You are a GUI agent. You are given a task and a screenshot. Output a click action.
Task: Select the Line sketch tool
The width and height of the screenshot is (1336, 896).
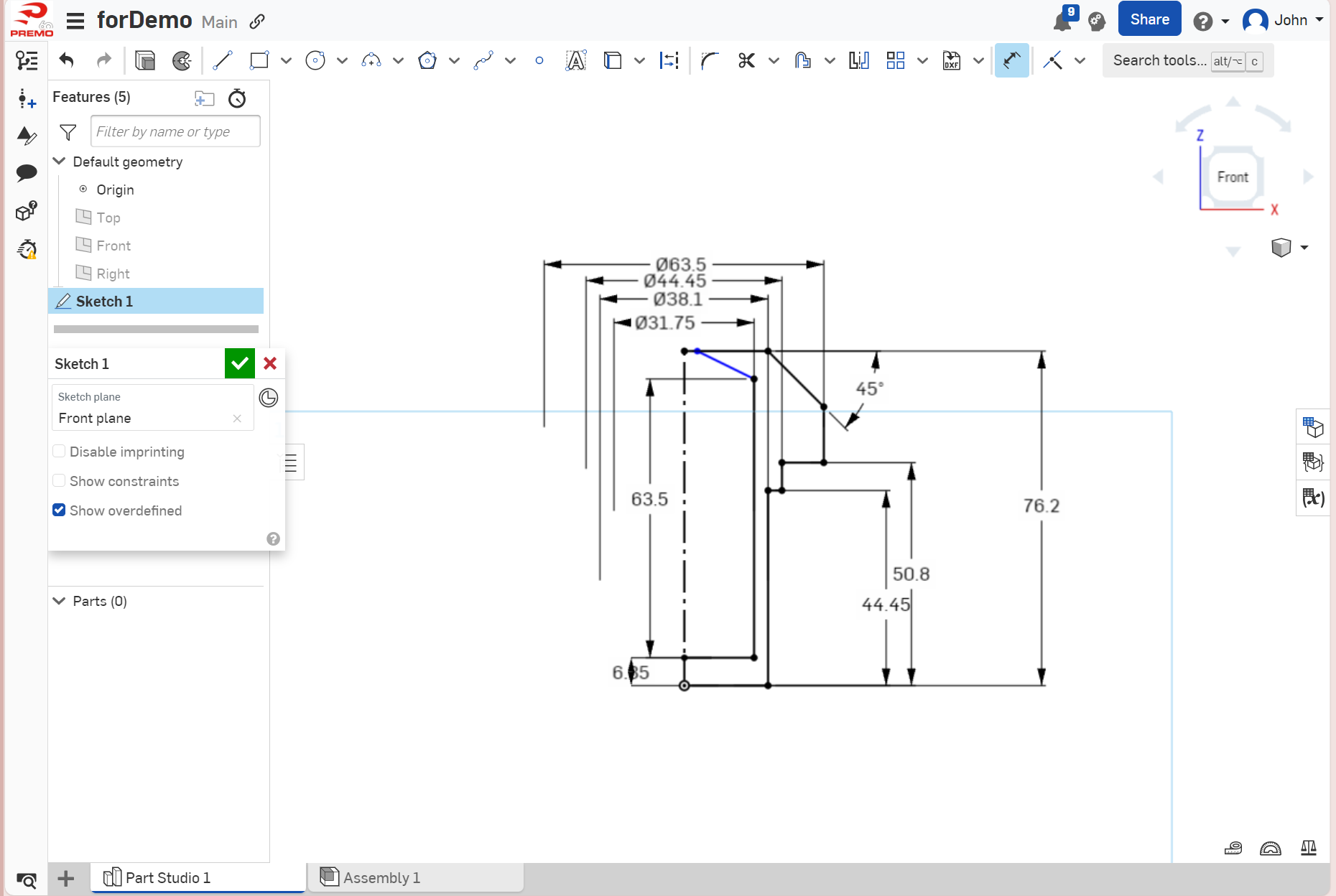click(x=223, y=61)
